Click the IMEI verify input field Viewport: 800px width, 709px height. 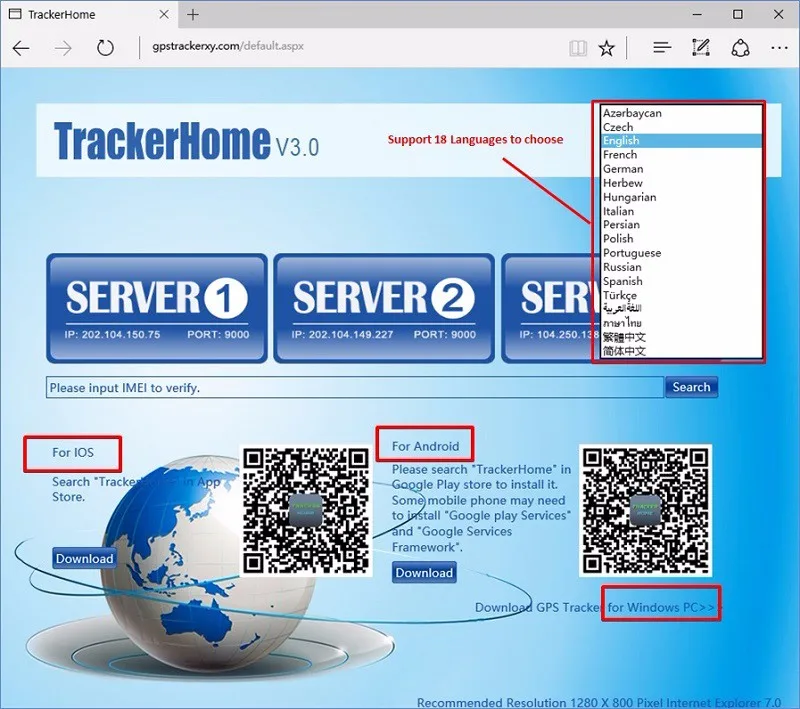pyautogui.click(x=355, y=388)
